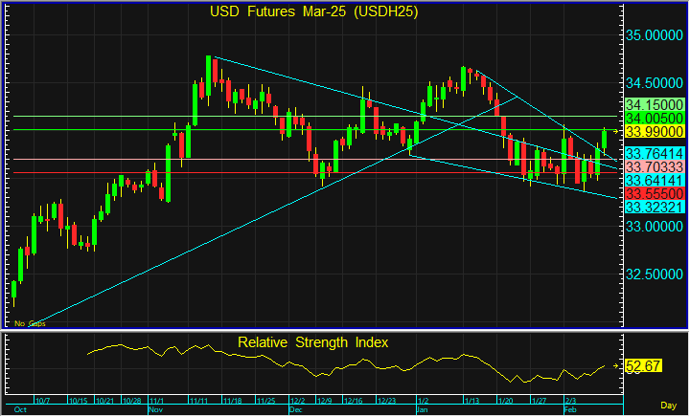Click the pink 33.70333 level tag
690x417 pixels.
click(x=654, y=167)
